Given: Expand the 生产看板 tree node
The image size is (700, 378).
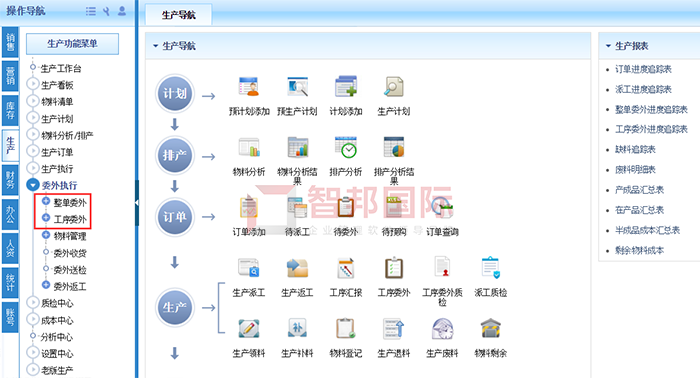Looking at the screenshot, I should [x=33, y=84].
